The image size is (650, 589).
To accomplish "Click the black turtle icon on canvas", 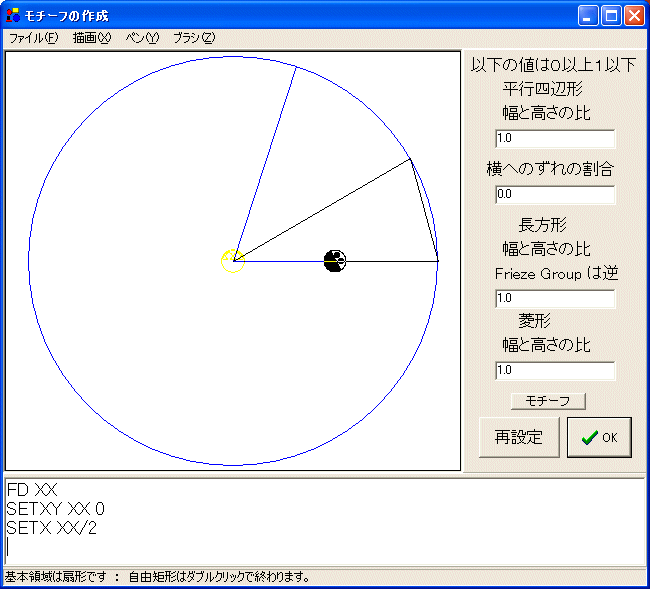I will [335, 261].
